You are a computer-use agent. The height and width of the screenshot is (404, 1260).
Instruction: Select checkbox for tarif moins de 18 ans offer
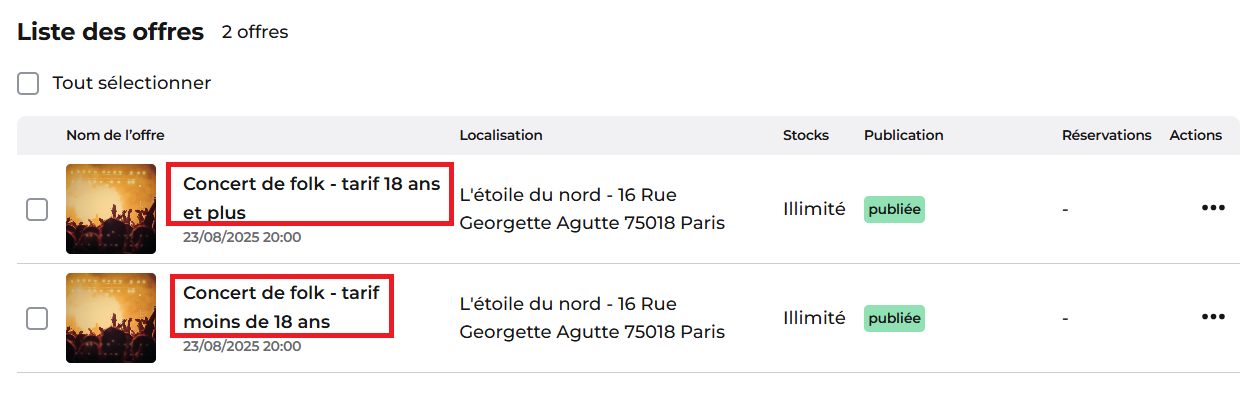[37, 318]
